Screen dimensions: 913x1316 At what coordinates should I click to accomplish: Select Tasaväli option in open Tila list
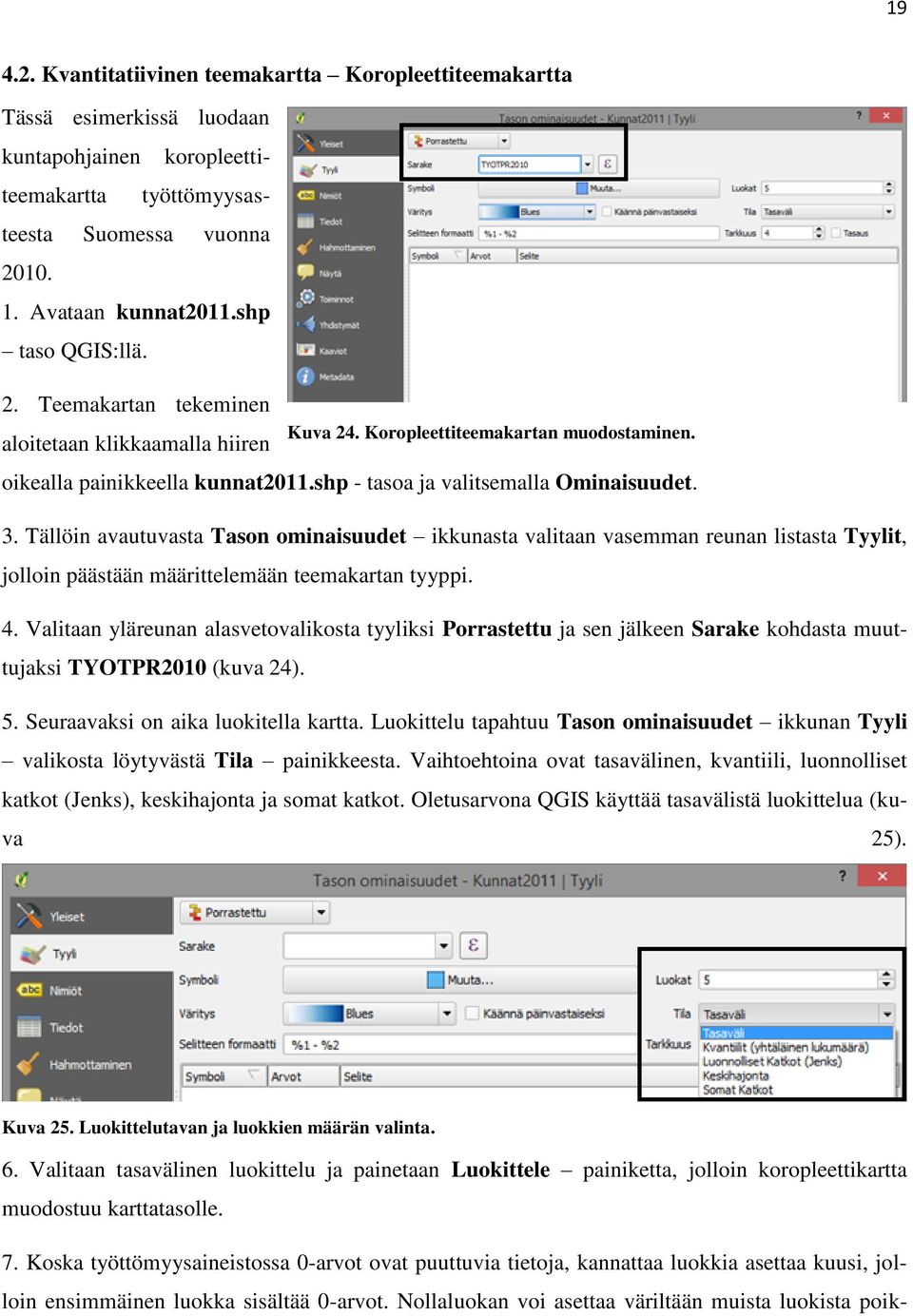pyautogui.click(x=797, y=1033)
